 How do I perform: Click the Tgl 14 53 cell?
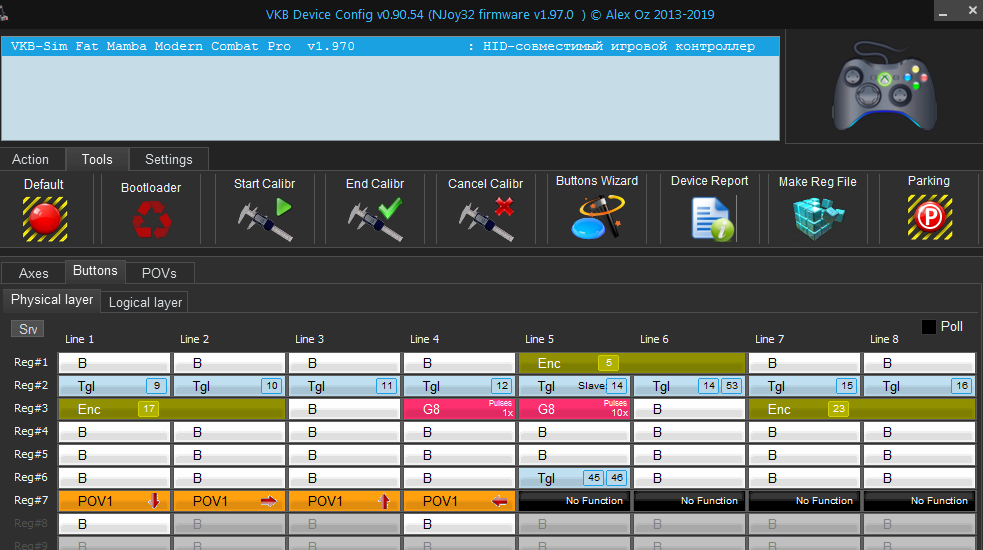click(690, 386)
